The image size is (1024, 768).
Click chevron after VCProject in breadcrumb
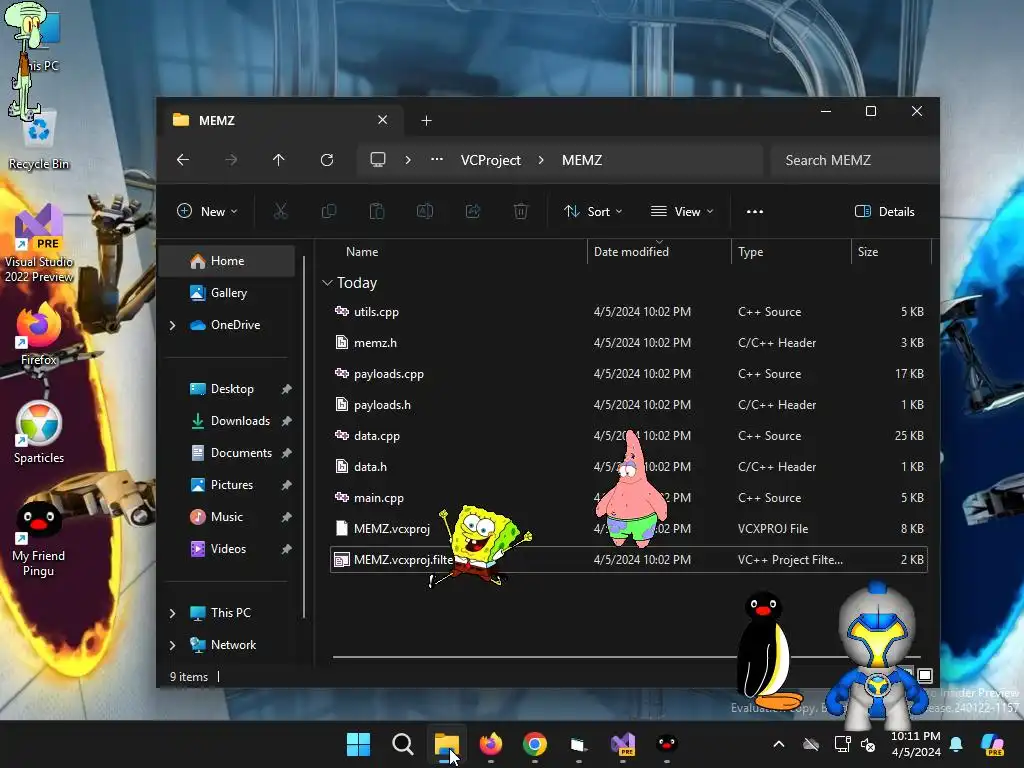[x=541, y=160]
